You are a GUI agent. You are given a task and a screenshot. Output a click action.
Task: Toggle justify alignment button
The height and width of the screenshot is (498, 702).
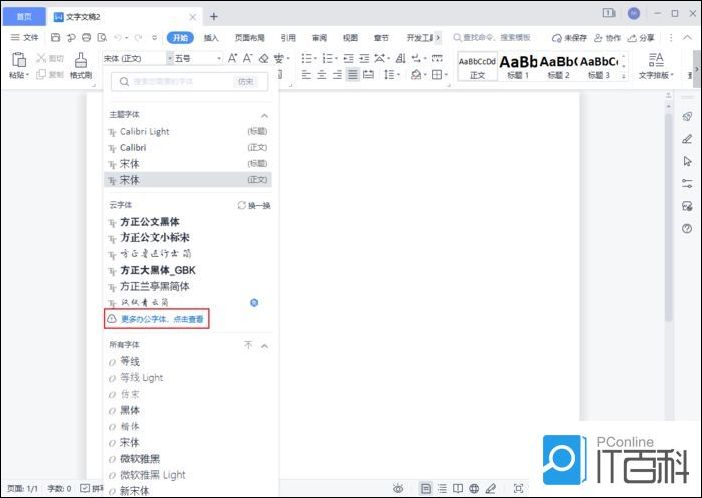coord(353,74)
